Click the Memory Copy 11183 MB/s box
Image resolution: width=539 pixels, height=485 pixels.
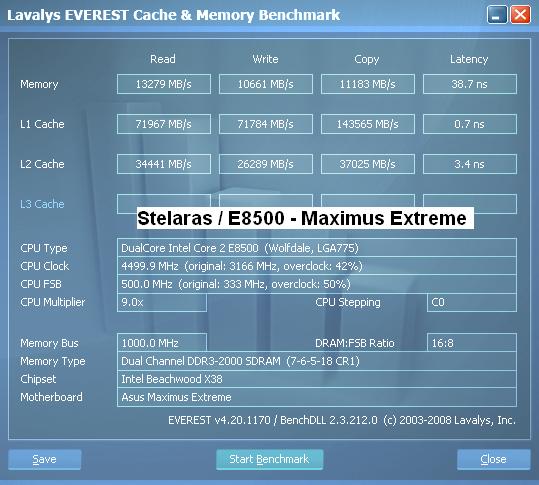pos(368,84)
